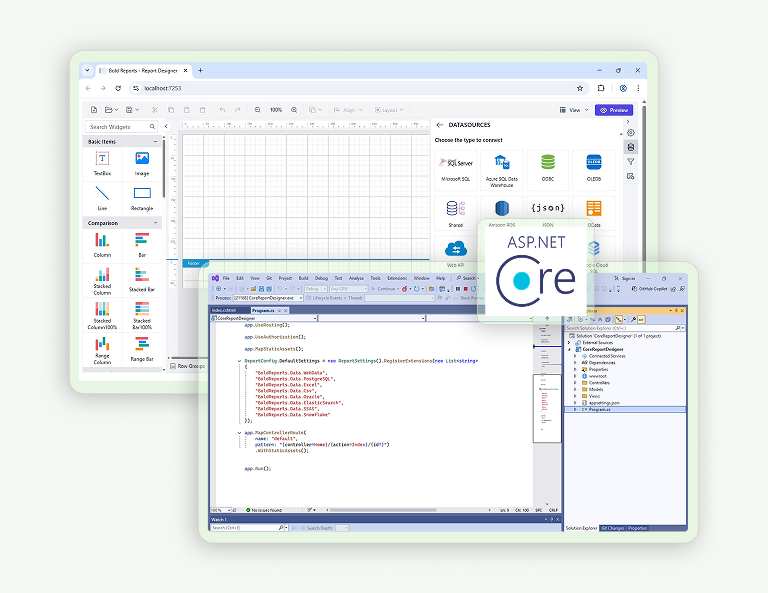Open the properties gear in side rail
The height and width of the screenshot is (593, 768).
coord(631,133)
